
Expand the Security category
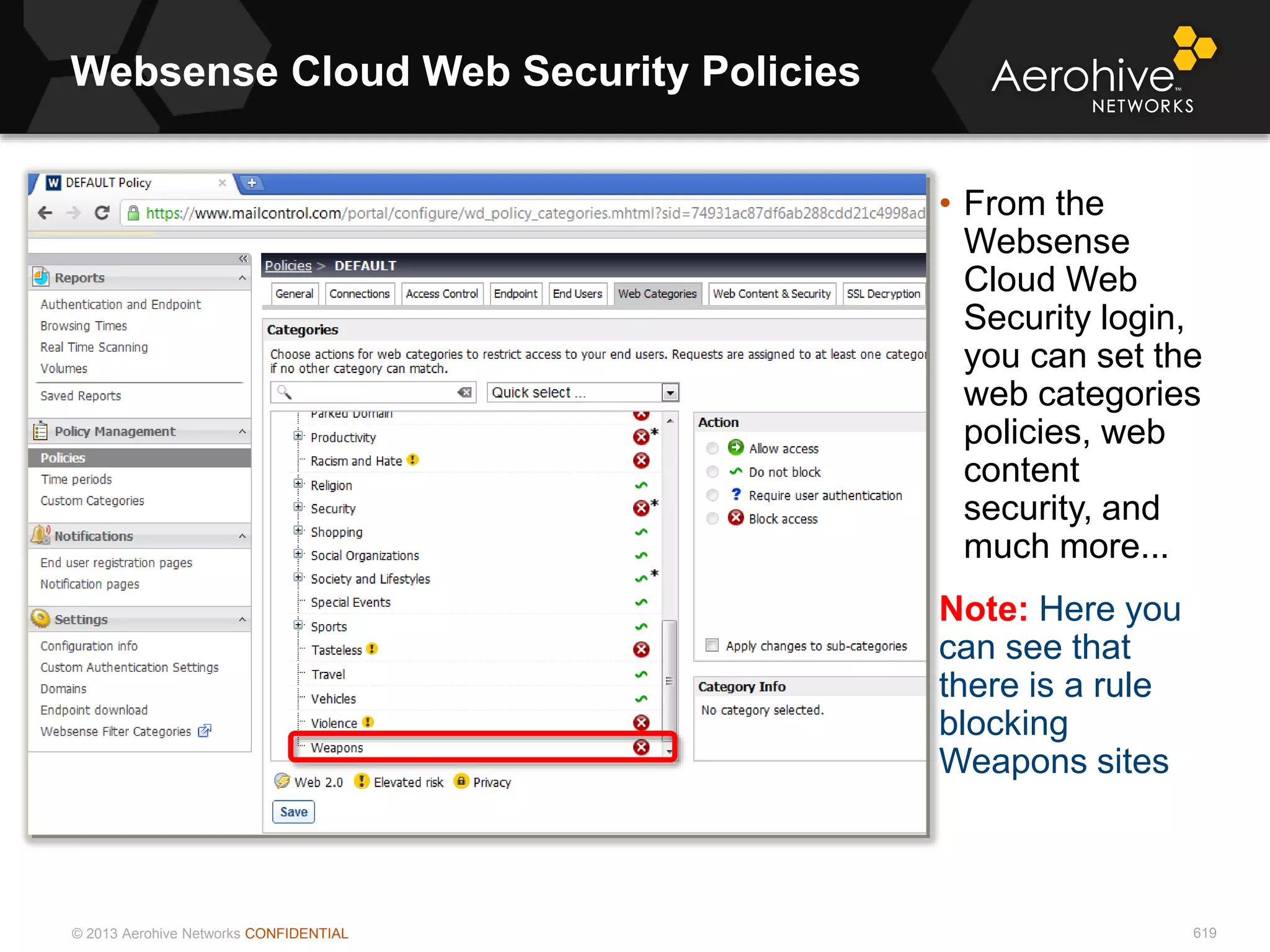[298, 508]
